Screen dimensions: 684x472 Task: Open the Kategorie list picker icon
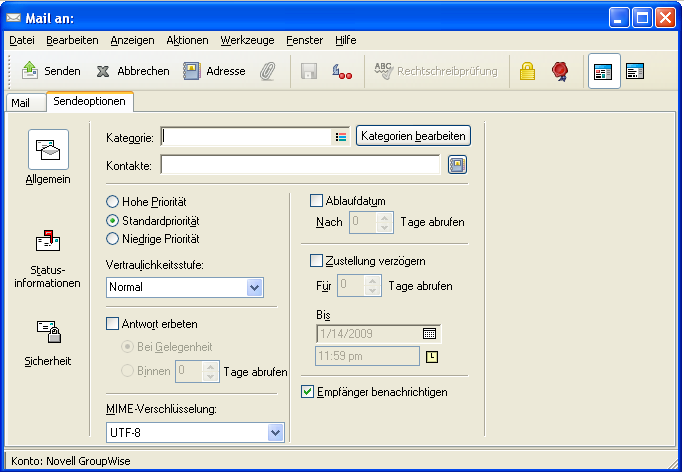tap(341, 137)
